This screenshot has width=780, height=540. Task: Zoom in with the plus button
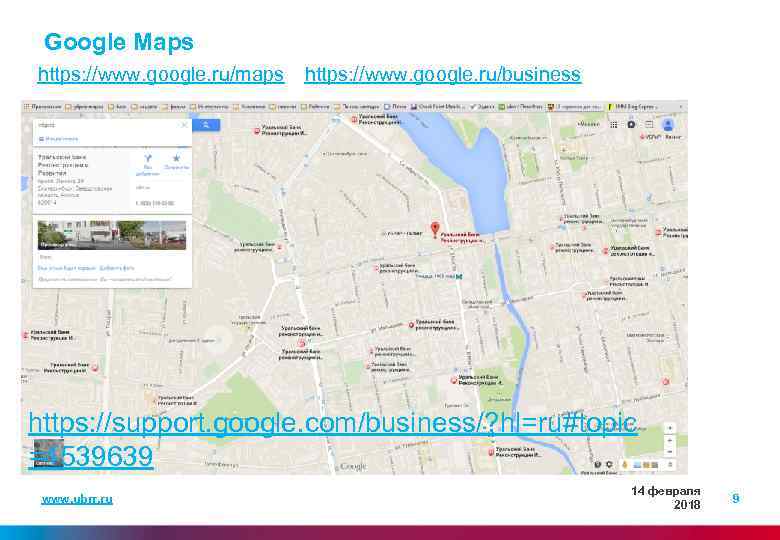[x=670, y=440]
